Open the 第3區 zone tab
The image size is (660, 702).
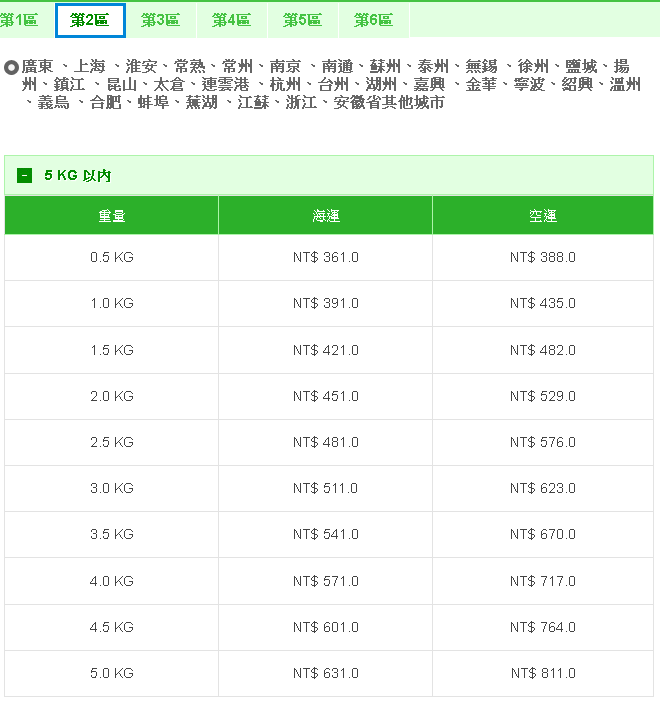point(160,20)
